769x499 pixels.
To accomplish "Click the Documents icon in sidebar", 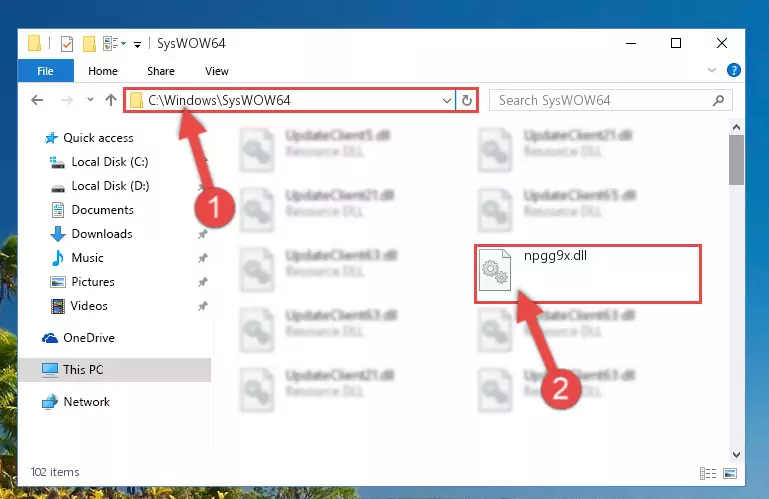I will click(x=58, y=210).
